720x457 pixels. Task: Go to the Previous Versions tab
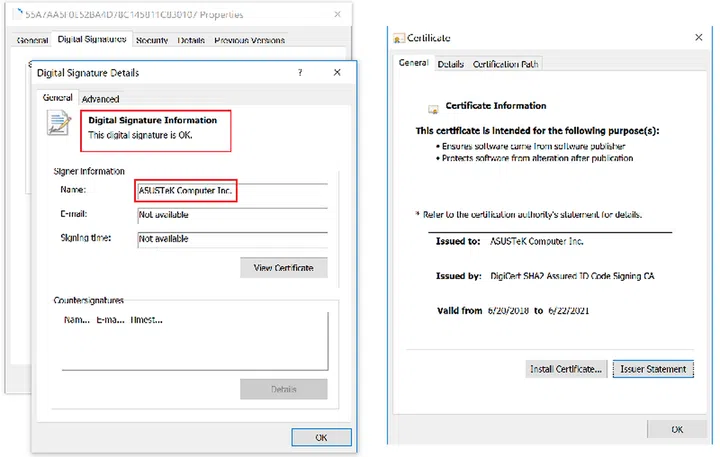249,40
